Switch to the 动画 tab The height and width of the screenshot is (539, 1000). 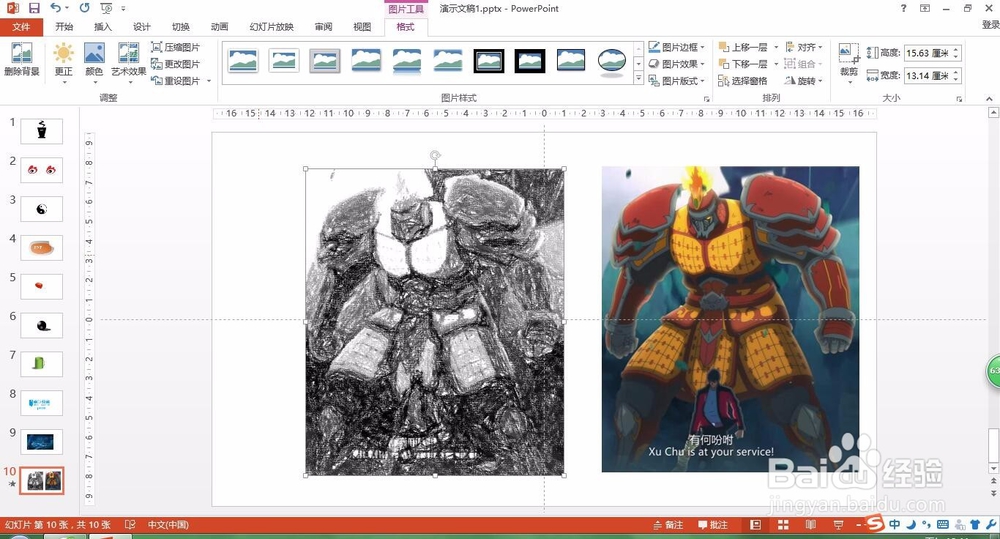coord(219,27)
